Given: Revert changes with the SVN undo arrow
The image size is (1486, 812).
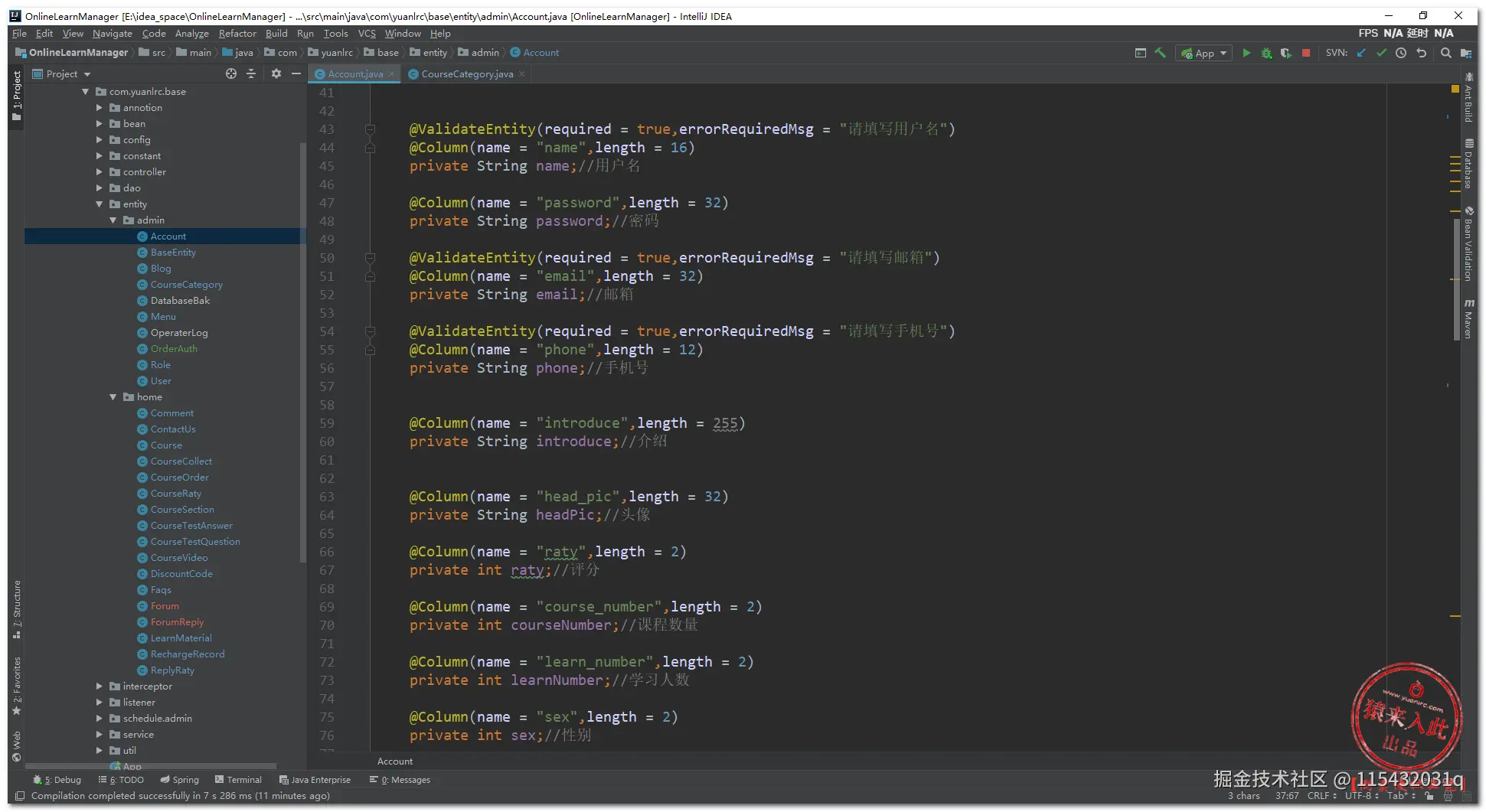Looking at the screenshot, I should coord(1422,53).
